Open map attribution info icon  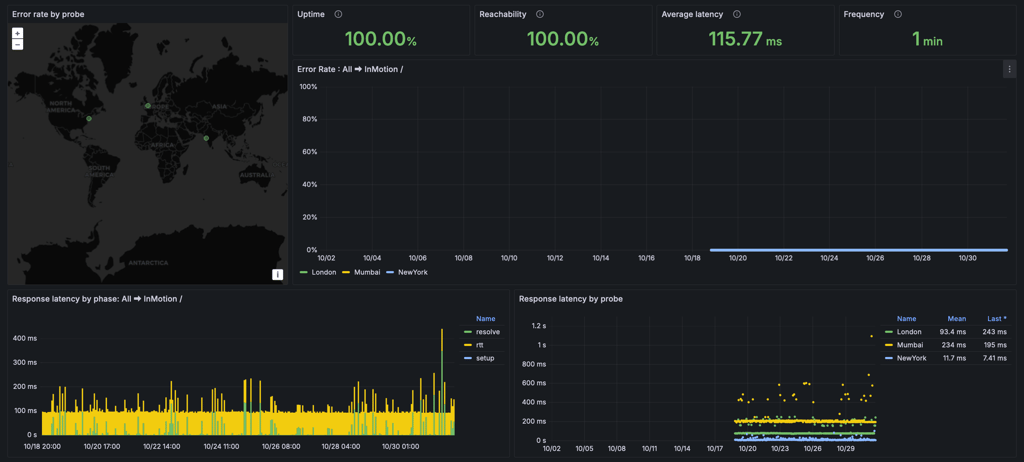tap(278, 274)
